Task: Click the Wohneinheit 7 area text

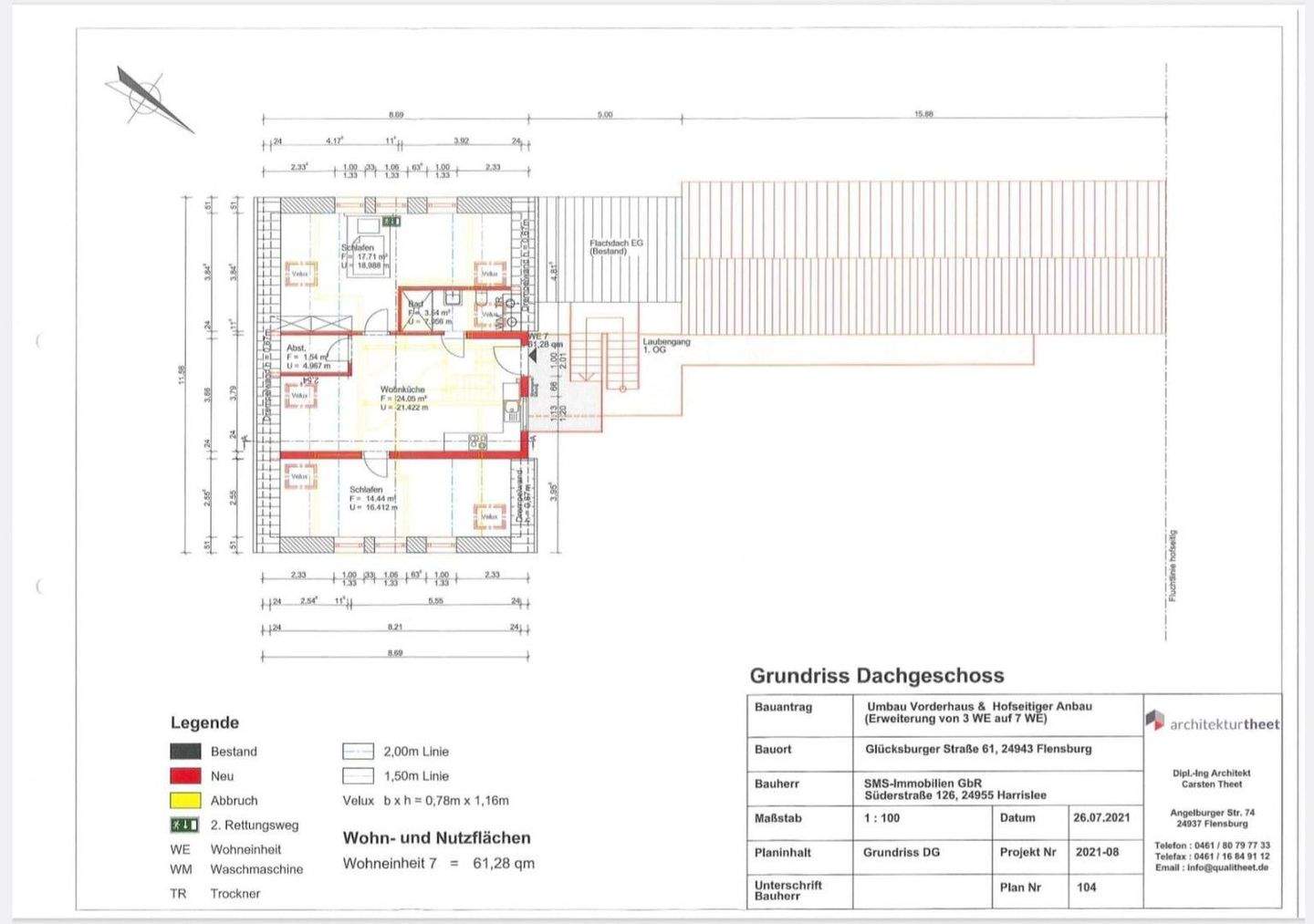Action: (438, 863)
